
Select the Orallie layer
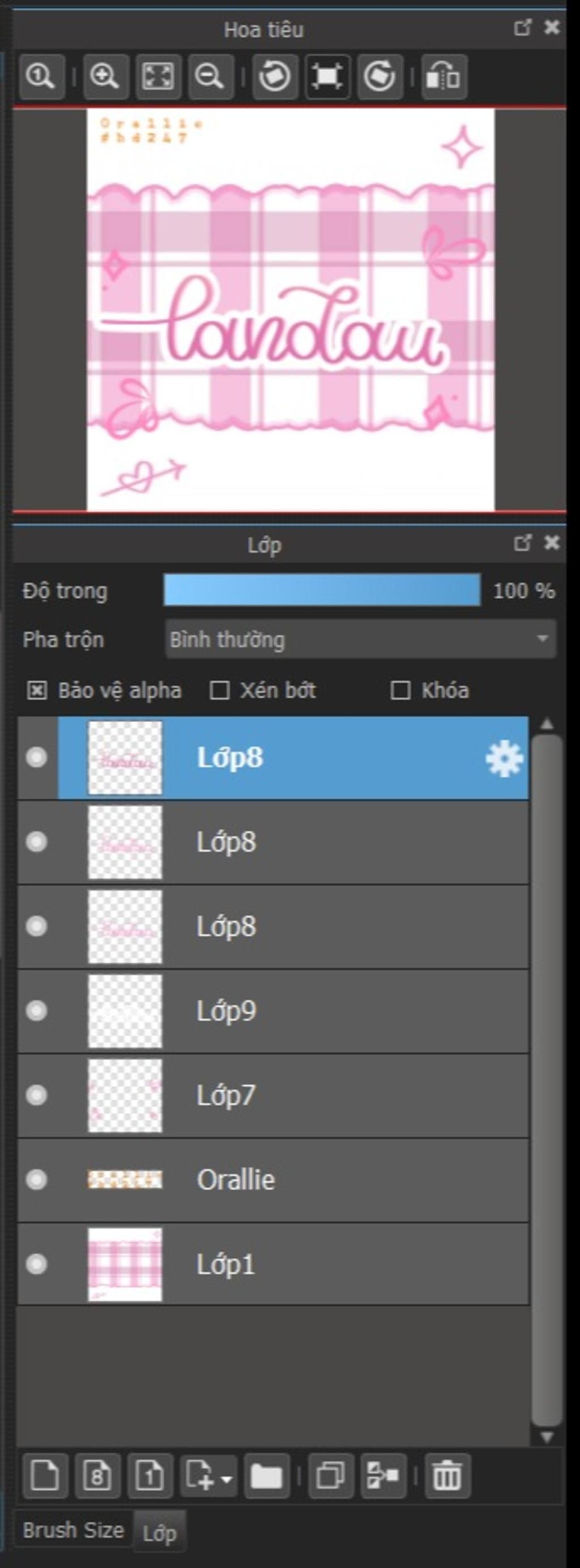[x=273, y=1180]
